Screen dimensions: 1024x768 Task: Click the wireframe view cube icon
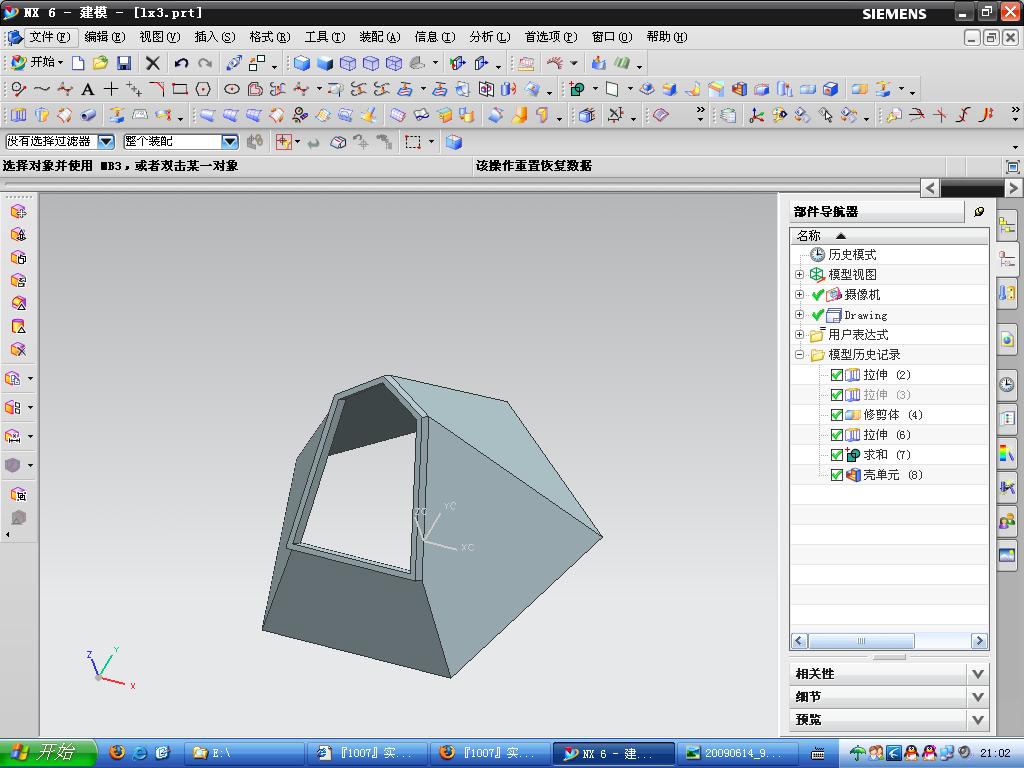tap(348, 63)
